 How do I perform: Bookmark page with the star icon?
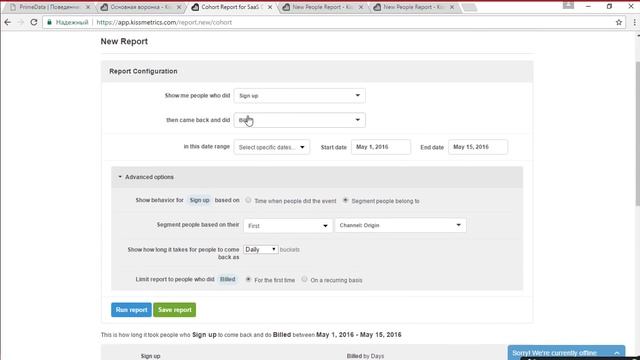point(619,22)
